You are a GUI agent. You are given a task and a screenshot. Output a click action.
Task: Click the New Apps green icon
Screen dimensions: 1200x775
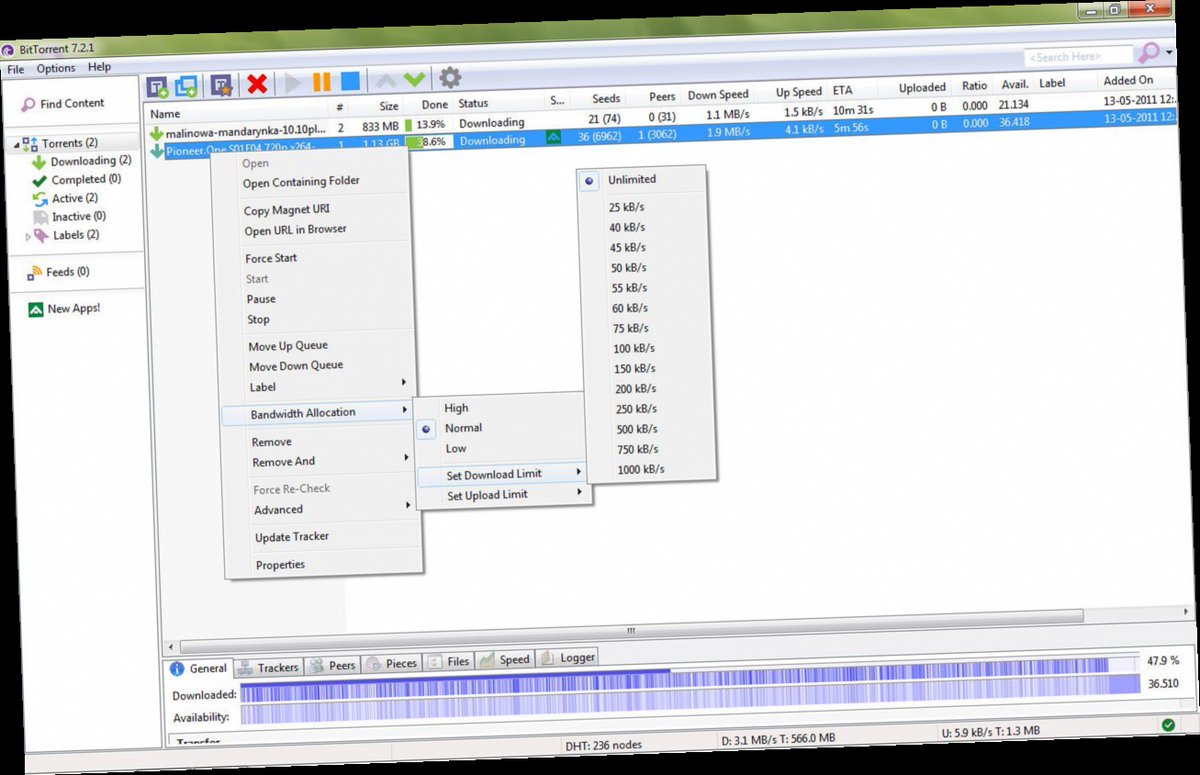(x=35, y=310)
